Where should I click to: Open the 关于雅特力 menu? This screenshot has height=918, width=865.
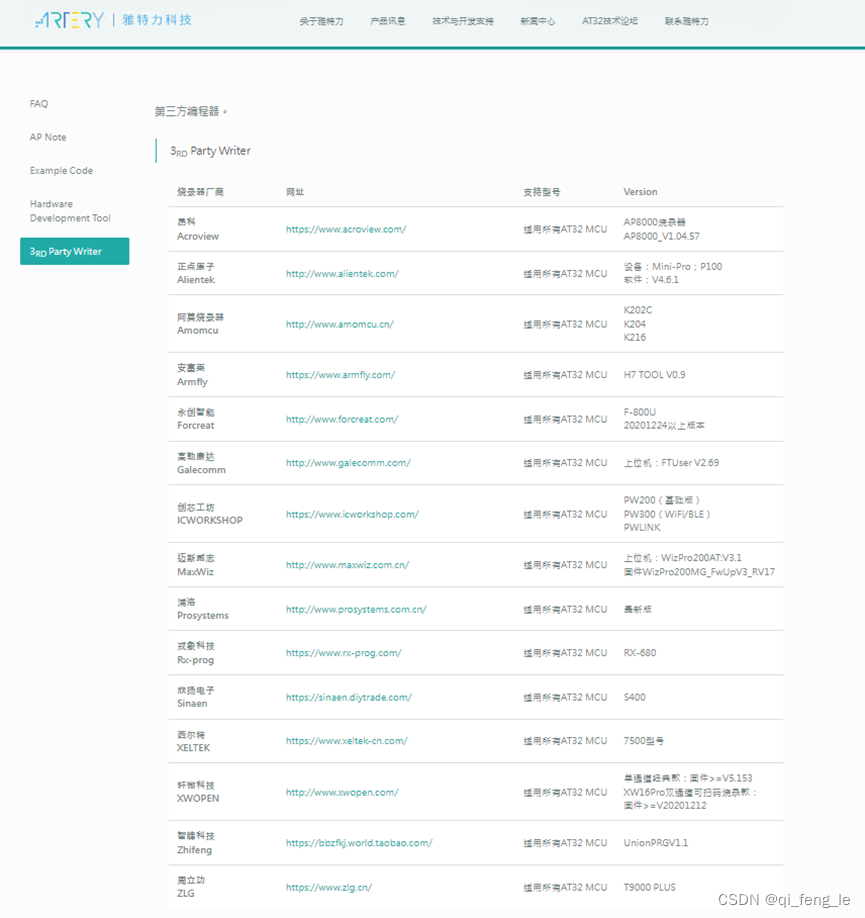click(321, 21)
